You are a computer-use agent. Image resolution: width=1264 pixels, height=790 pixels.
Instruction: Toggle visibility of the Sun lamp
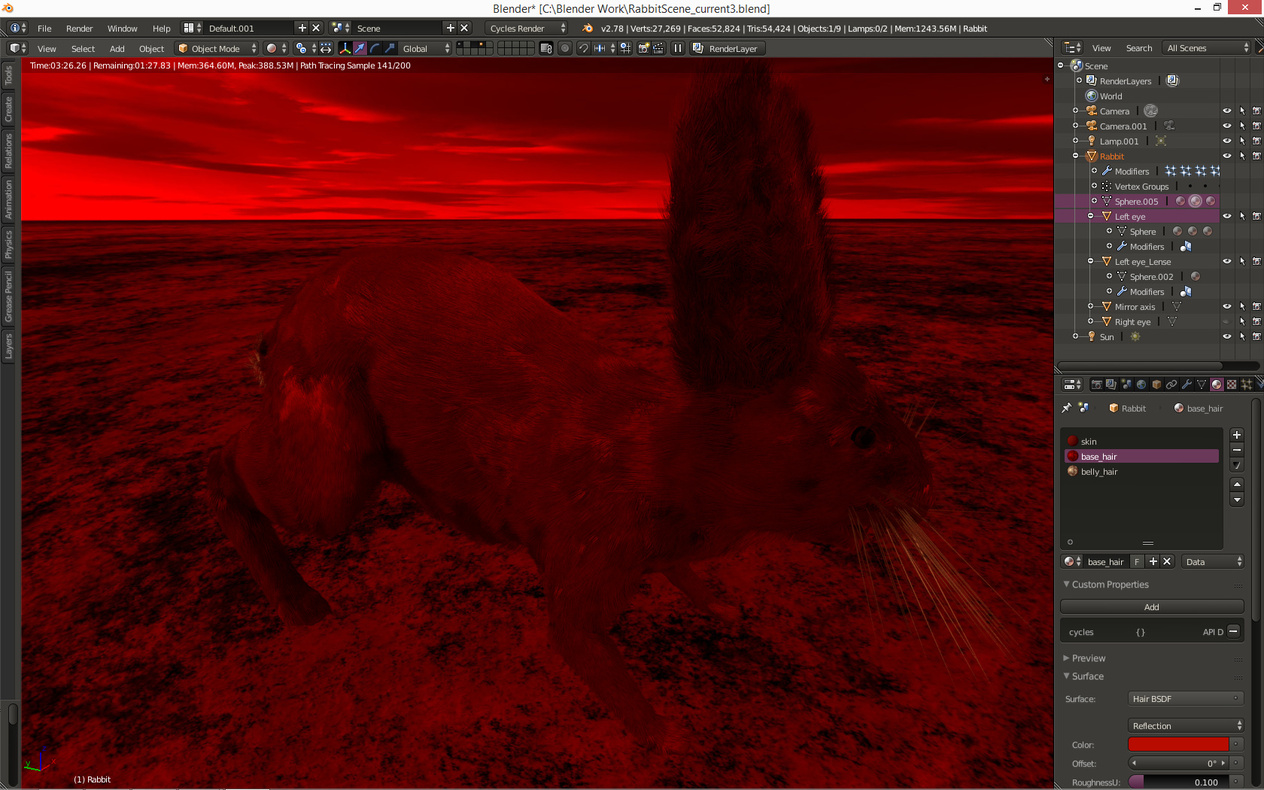[1227, 337]
